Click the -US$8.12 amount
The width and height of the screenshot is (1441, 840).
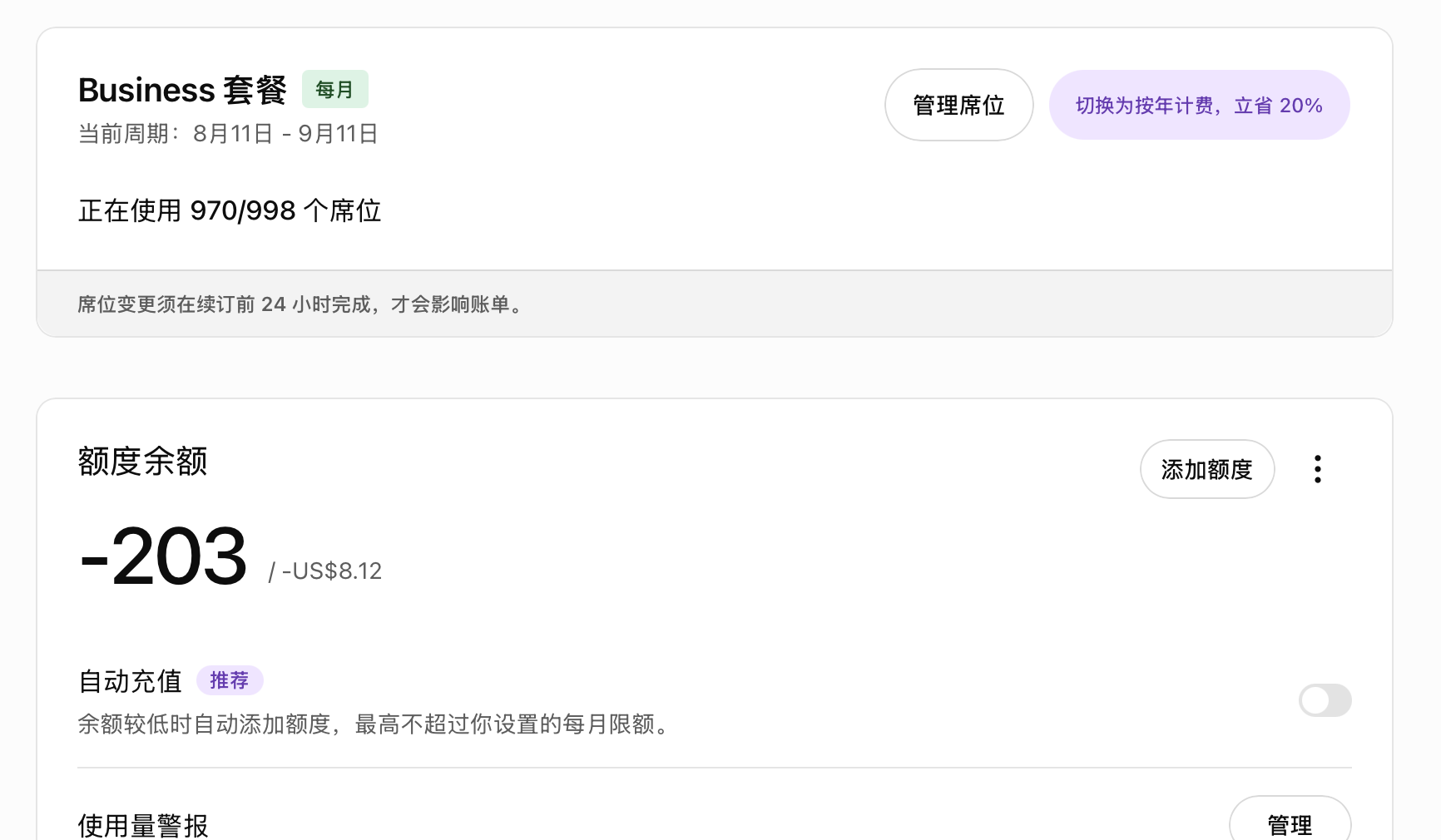pyautogui.click(x=331, y=571)
